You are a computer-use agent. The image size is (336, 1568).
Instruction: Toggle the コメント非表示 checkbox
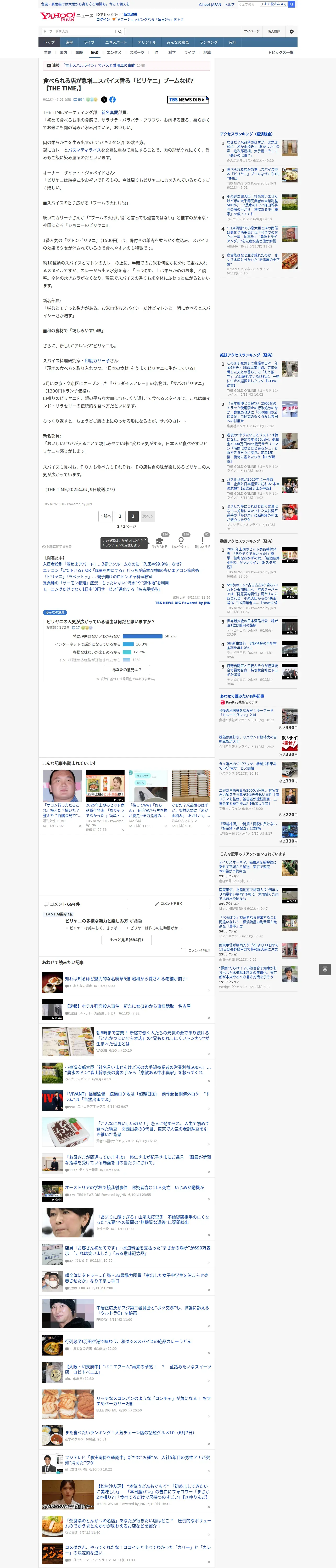[183, 950]
